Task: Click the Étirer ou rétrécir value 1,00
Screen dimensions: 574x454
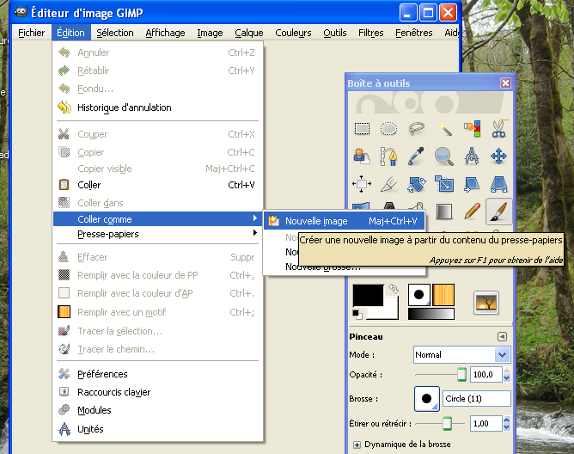Action: coord(487,424)
